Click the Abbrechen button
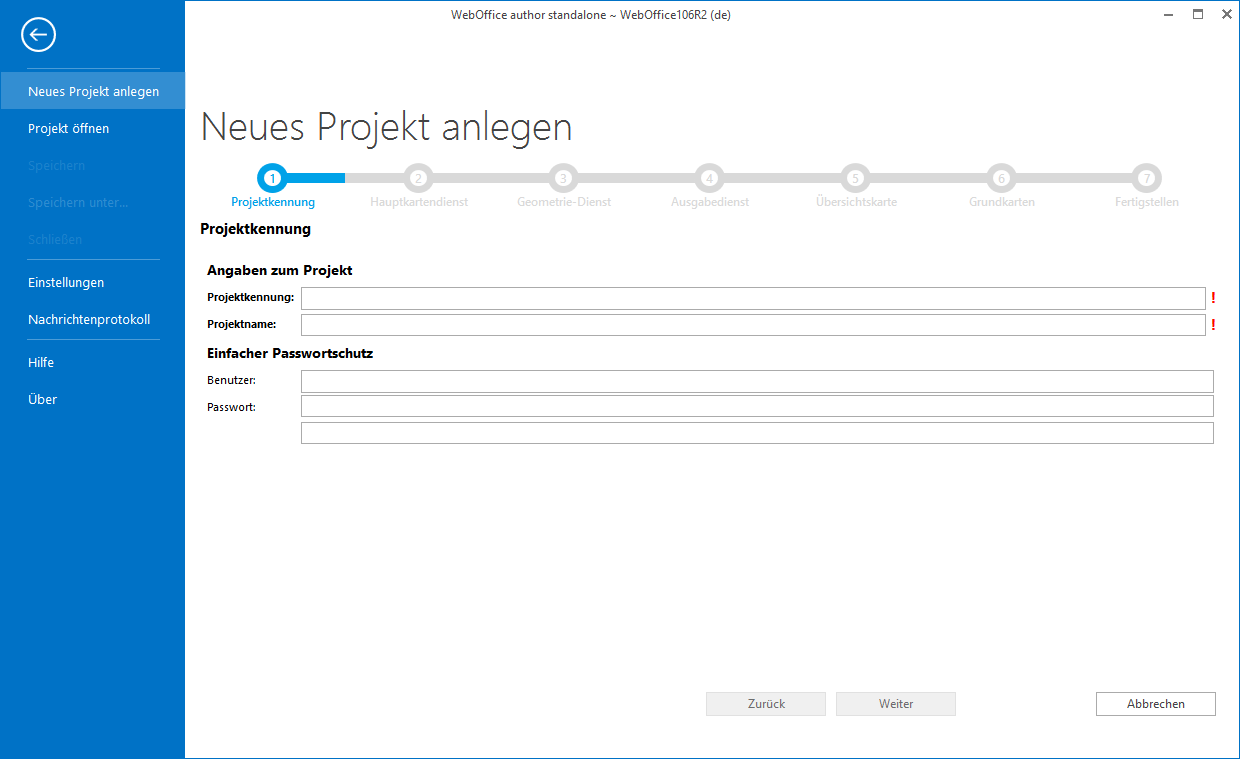This screenshot has width=1240, height=759. 1155,704
